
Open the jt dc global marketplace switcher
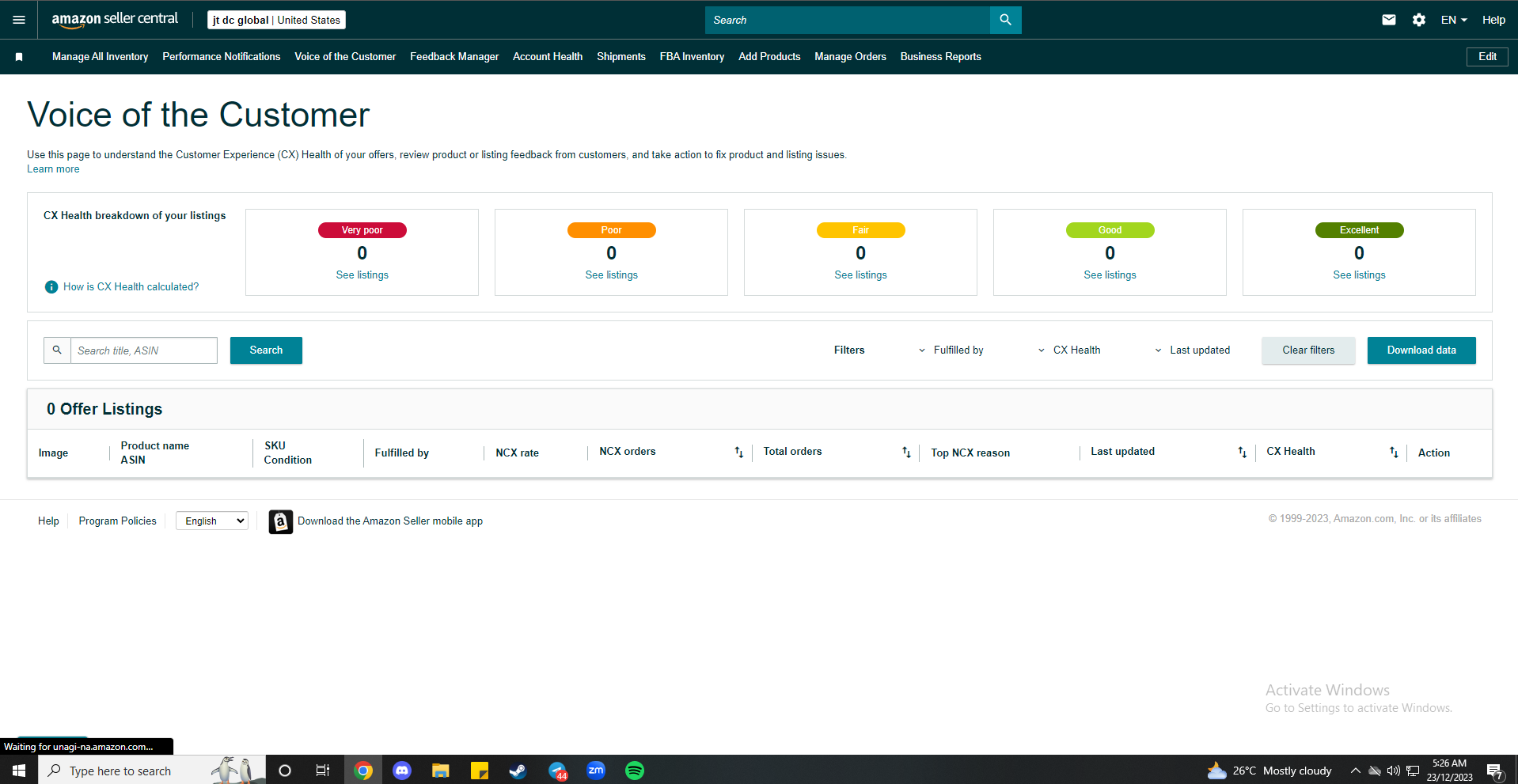coord(276,20)
